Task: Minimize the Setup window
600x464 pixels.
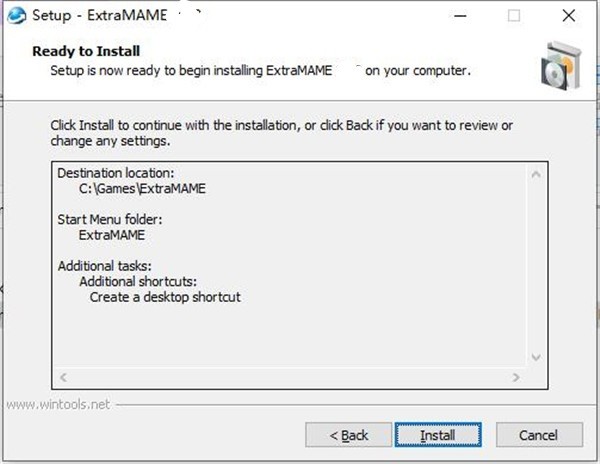Action: [460, 16]
